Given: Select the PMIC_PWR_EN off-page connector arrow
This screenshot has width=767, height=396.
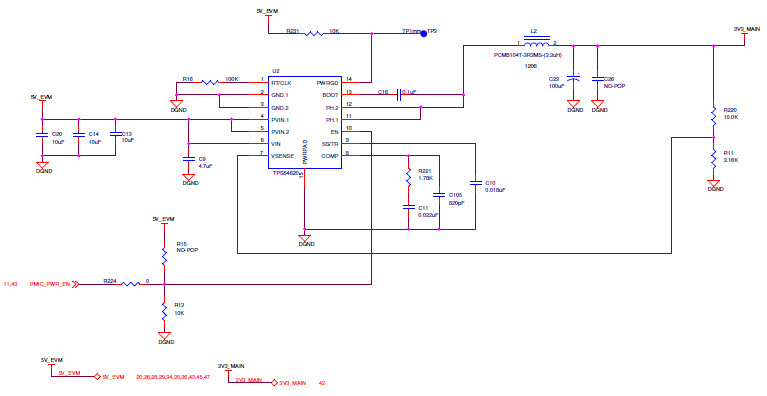Looking at the screenshot, I should 75,284.
